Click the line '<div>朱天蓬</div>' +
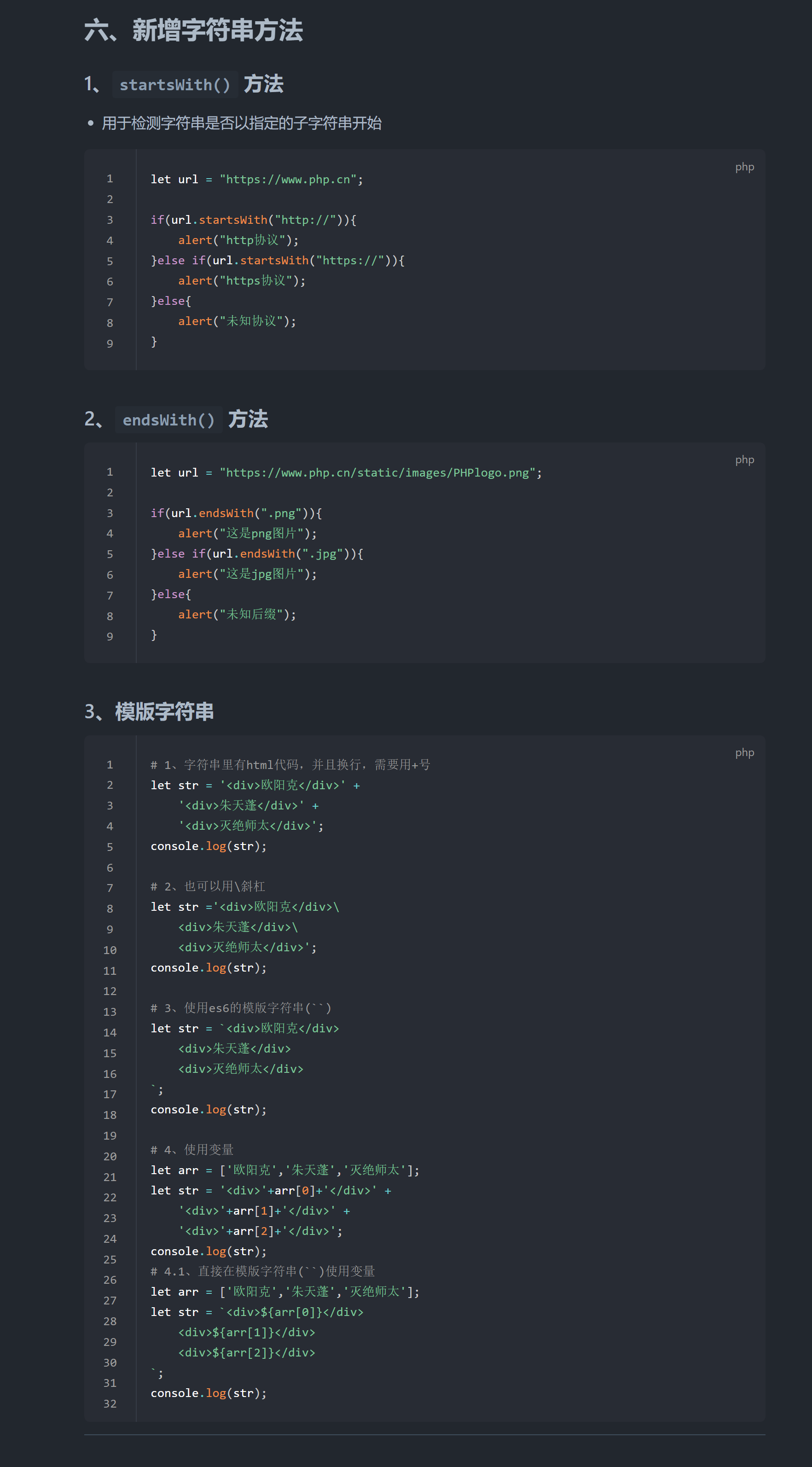Viewport: 812px width, 1467px height. pyautogui.click(x=248, y=805)
